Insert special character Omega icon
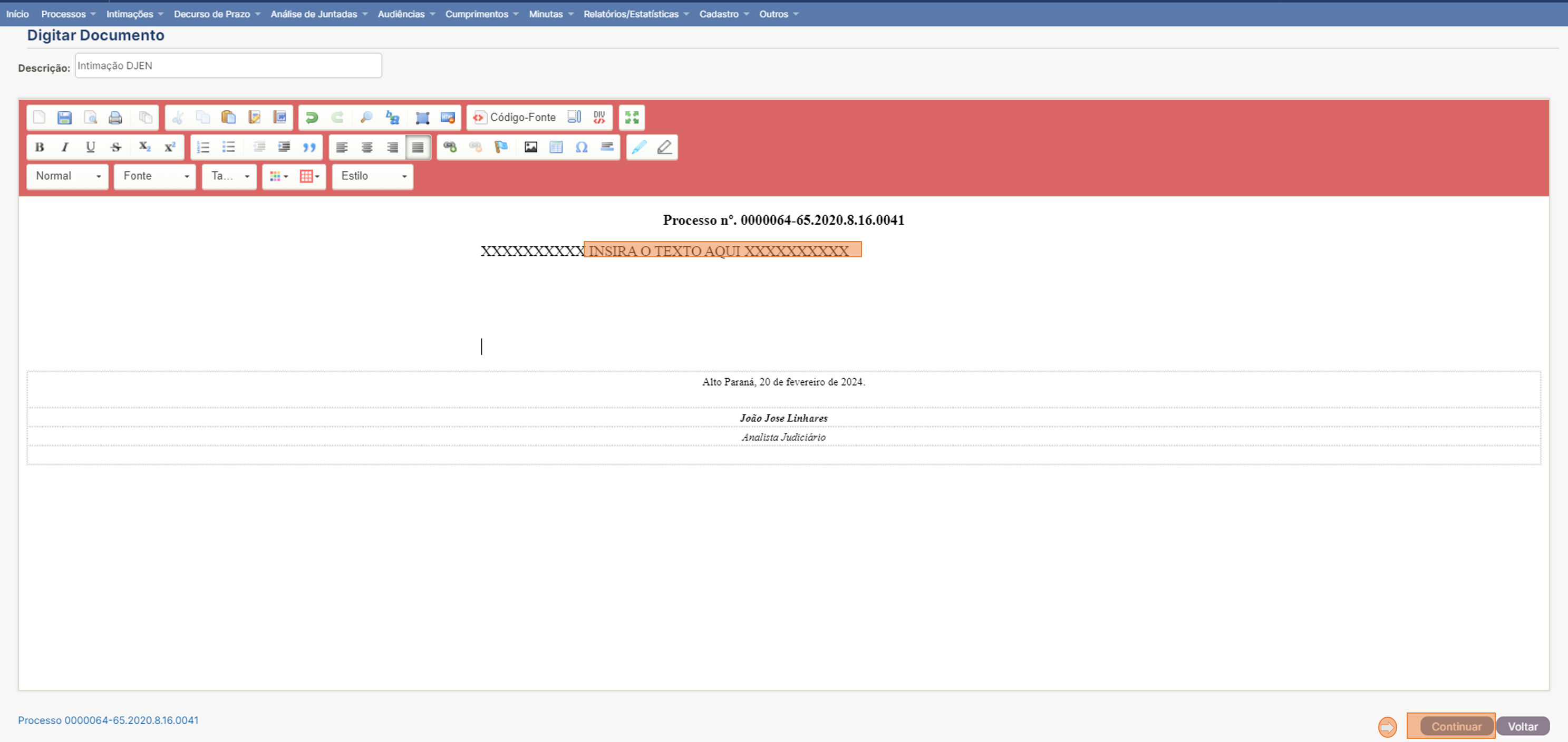The height and width of the screenshot is (742, 1568). pos(582,147)
